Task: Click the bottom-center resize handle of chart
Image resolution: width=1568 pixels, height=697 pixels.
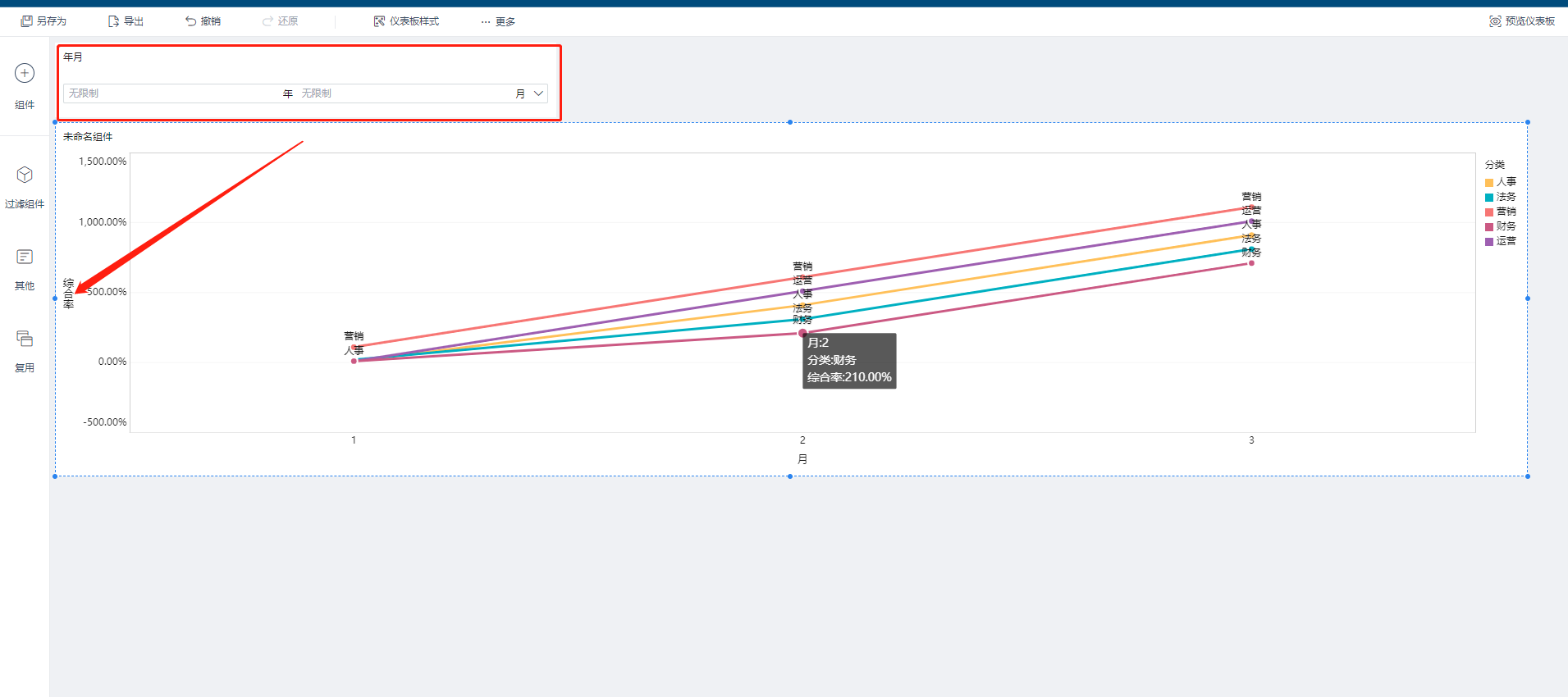Action: (x=790, y=476)
